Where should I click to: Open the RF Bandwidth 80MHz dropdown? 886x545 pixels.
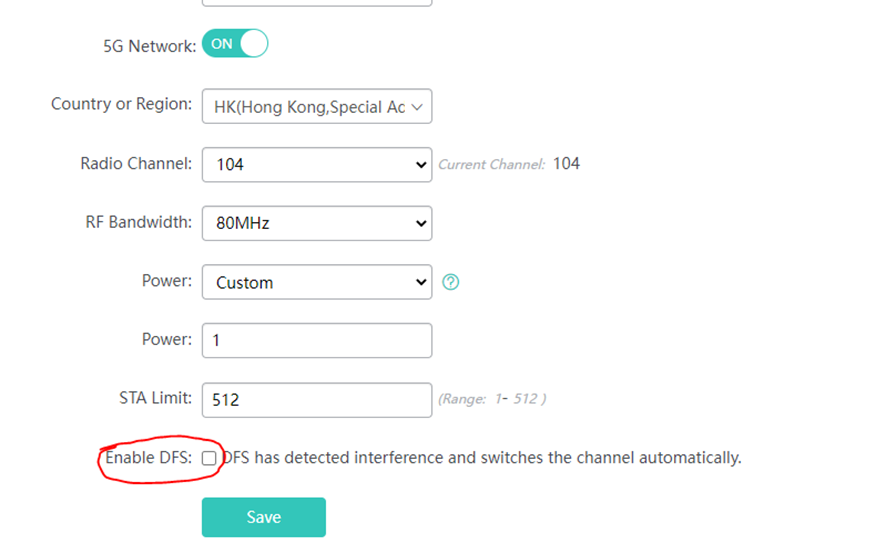(x=317, y=223)
